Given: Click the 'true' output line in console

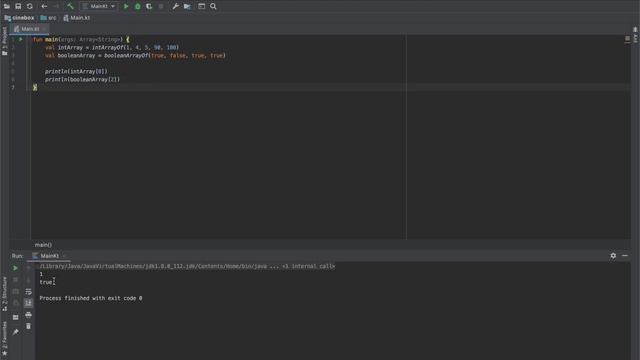Looking at the screenshot, I should point(46,282).
